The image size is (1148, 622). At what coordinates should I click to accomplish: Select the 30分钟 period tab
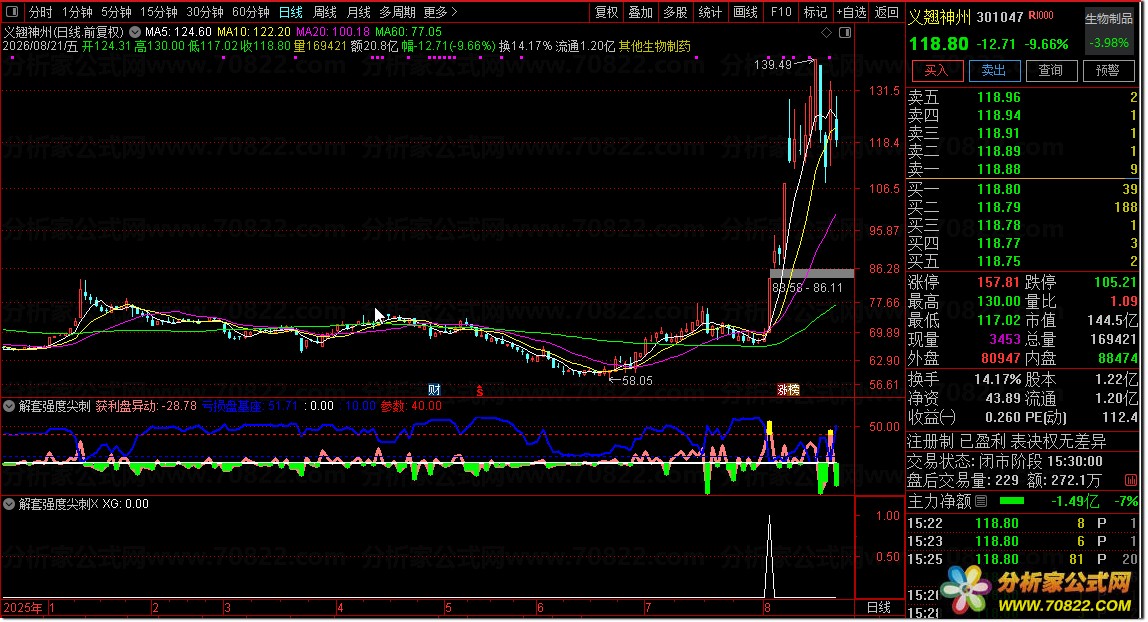click(x=204, y=12)
